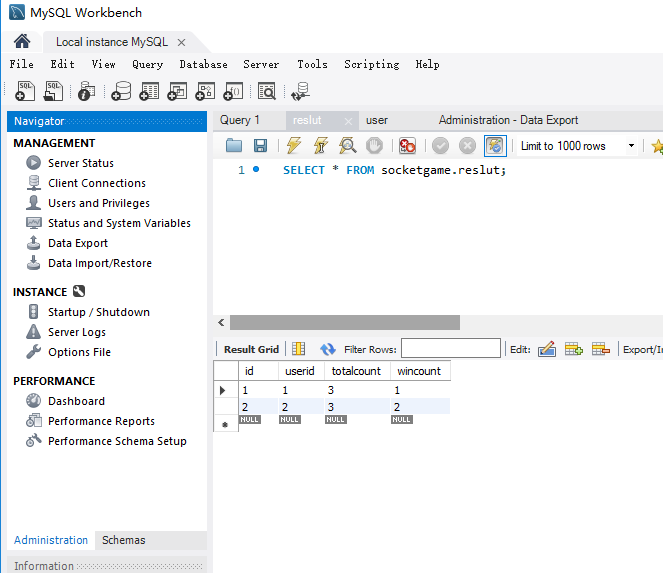Open the Tools menu
The height and width of the screenshot is (573, 663).
click(312, 64)
